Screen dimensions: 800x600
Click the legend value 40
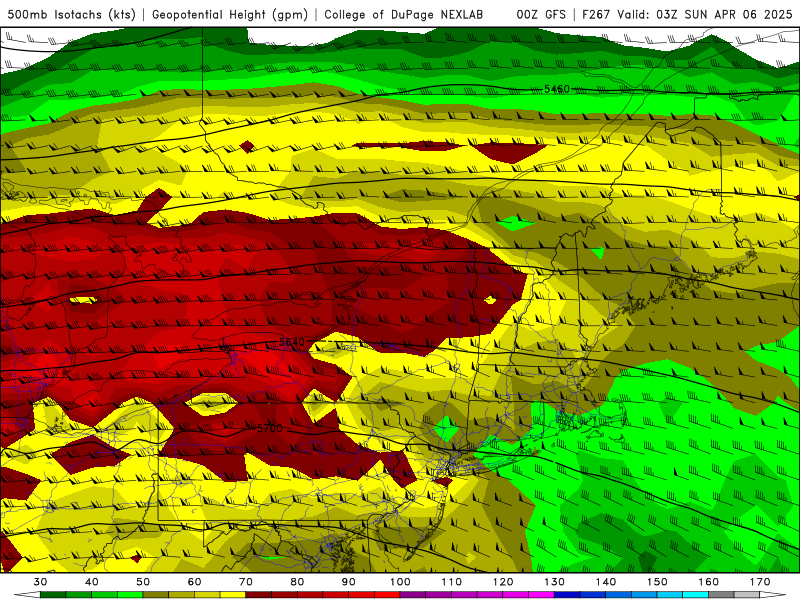coord(91,582)
